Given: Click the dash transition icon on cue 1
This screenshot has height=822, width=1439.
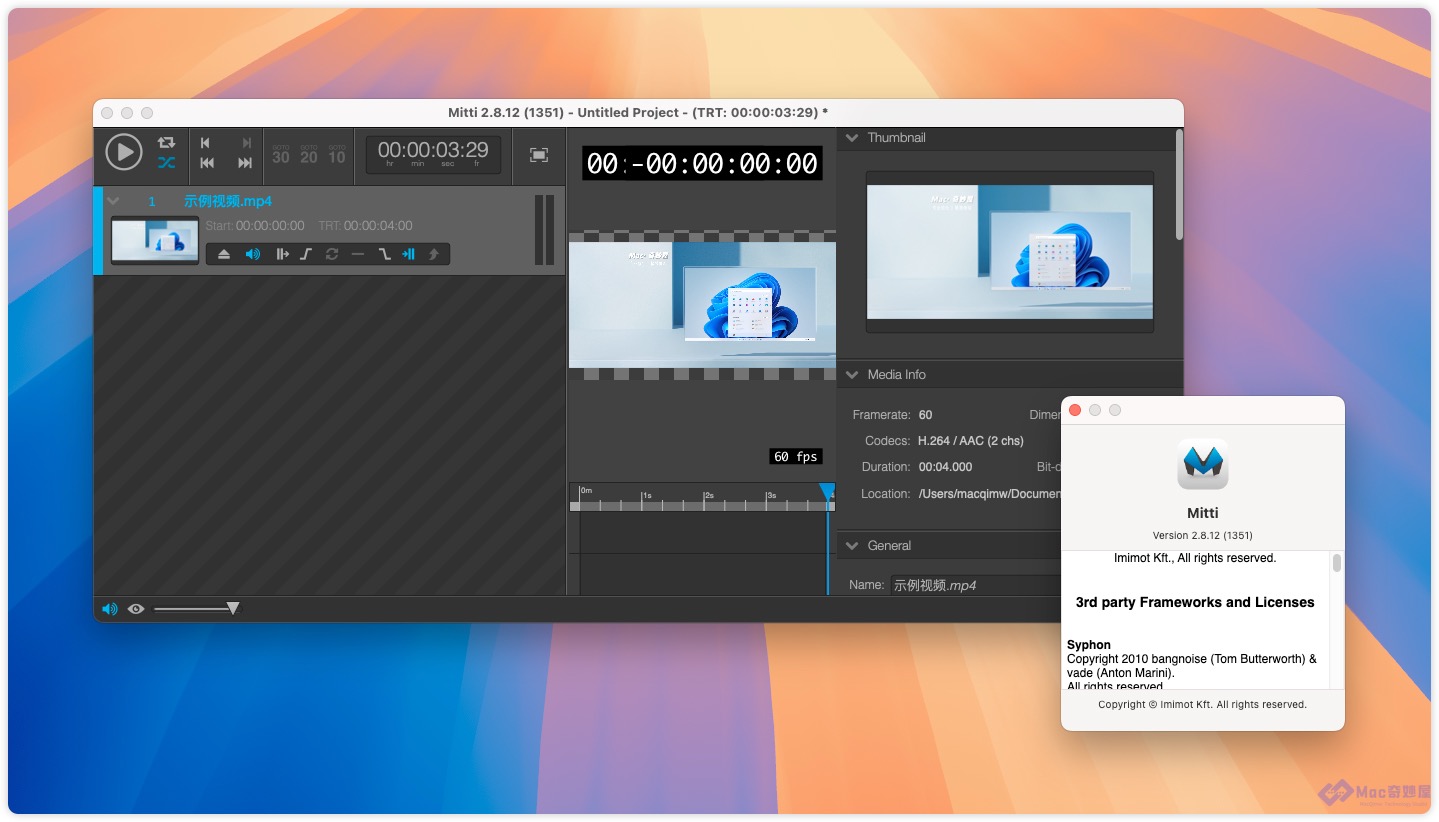Looking at the screenshot, I should pos(358,255).
